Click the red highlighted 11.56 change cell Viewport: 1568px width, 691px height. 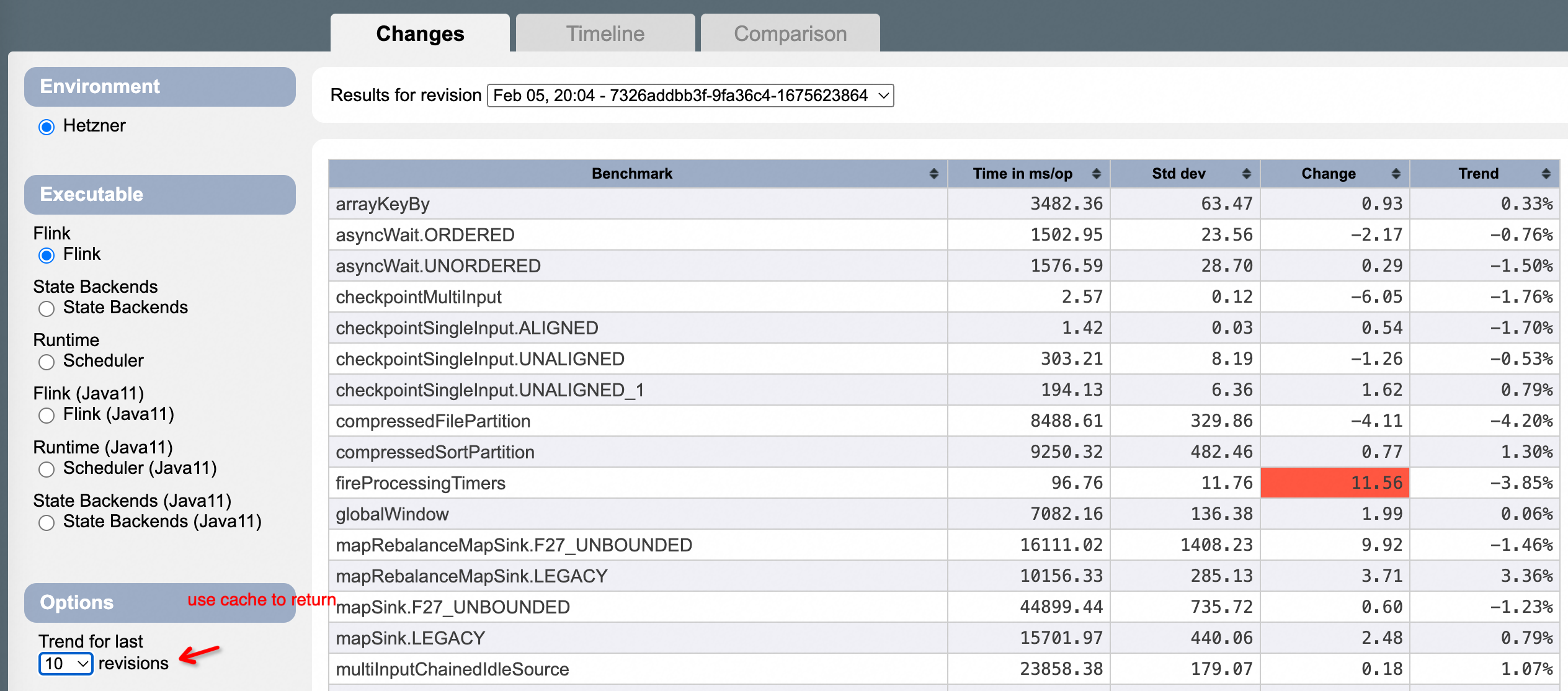click(1335, 483)
